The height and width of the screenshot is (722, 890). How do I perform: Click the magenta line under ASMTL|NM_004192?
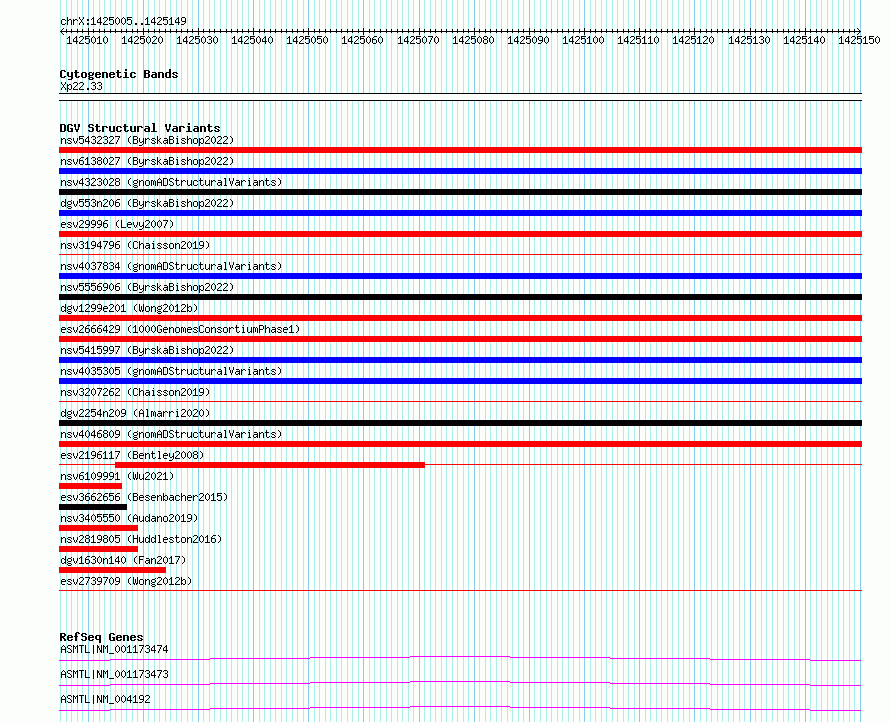pos(460,708)
